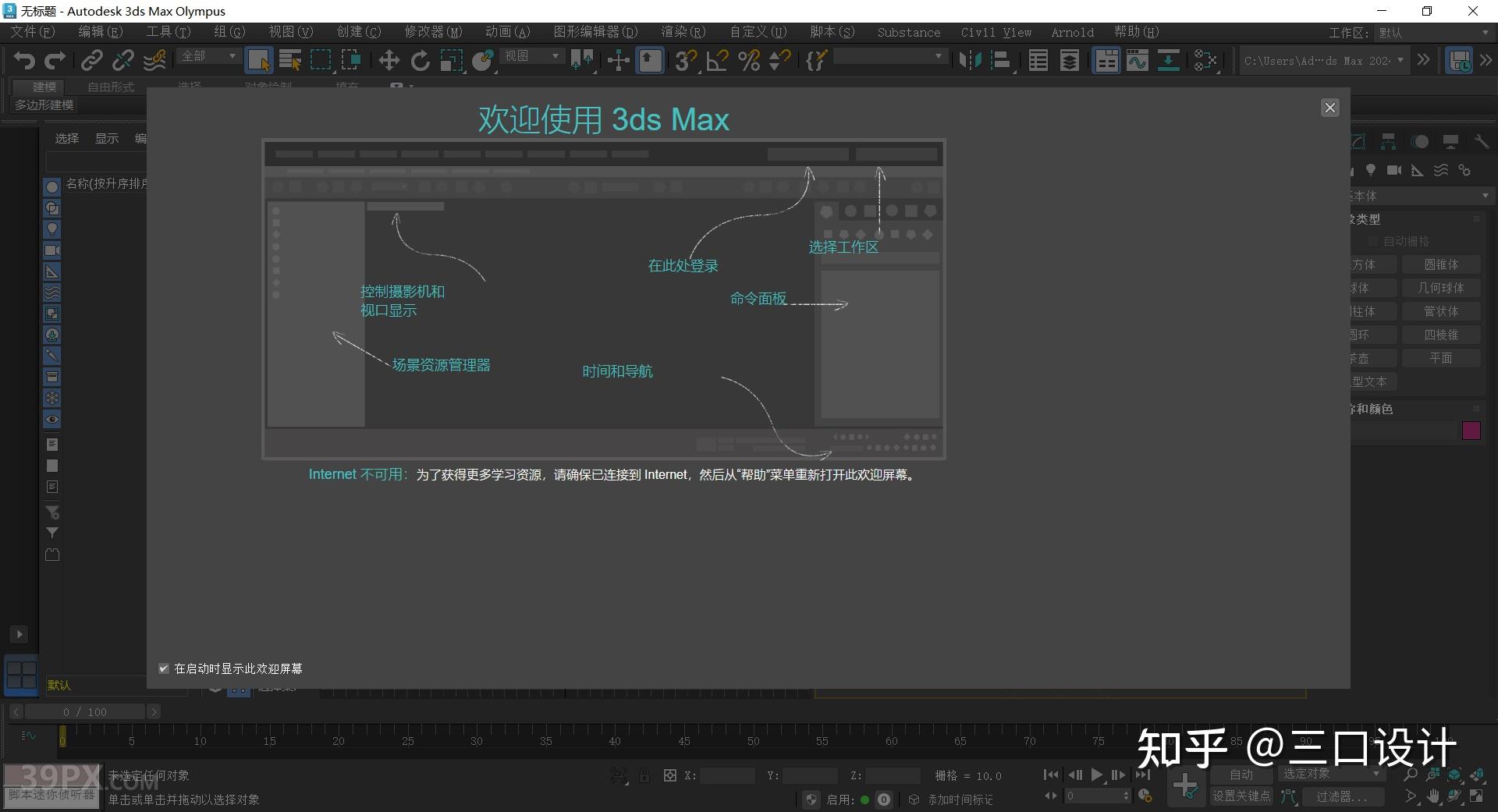Activate the Mirror tool icon
Image resolution: width=1498 pixels, height=812 pixels.
970,60
